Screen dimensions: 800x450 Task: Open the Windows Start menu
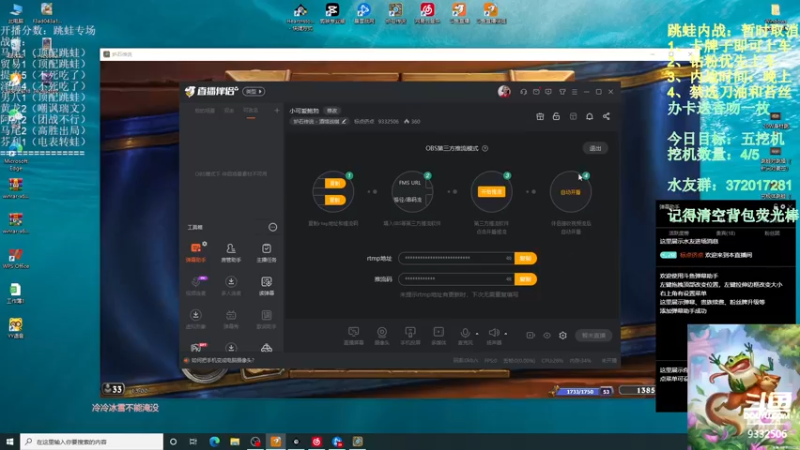10,441
